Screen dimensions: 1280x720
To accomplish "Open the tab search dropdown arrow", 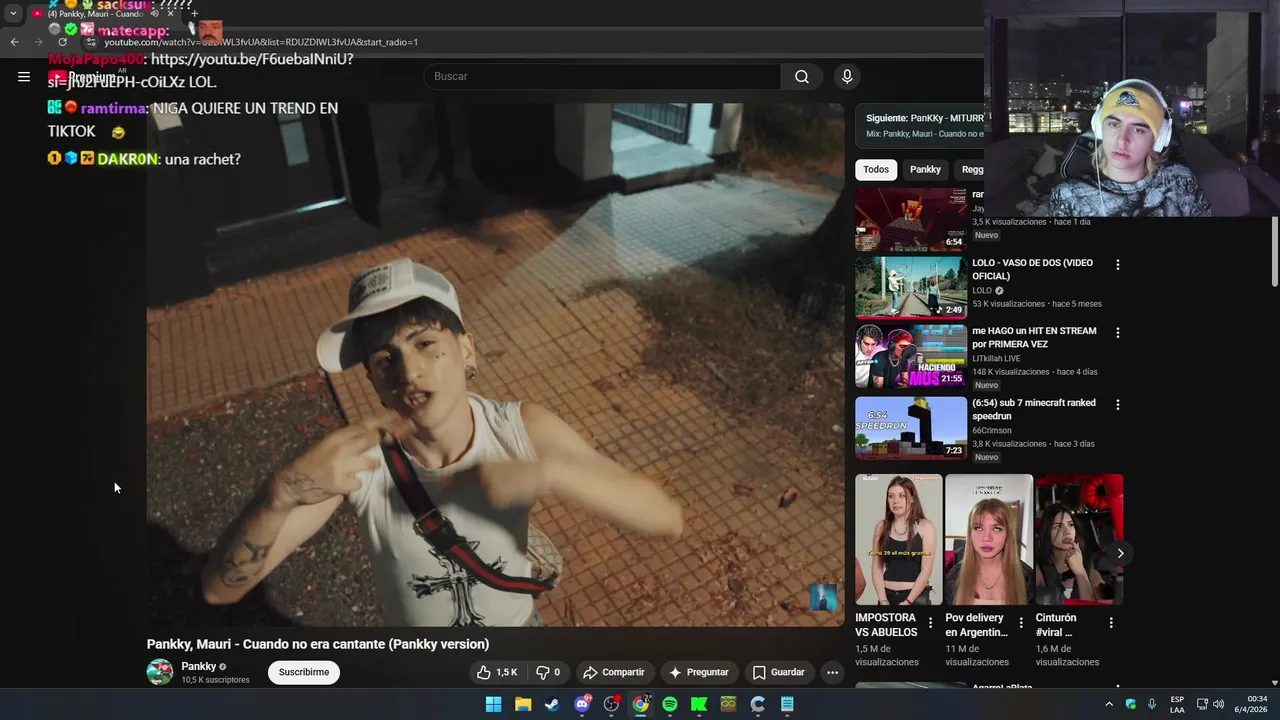I will [x=13, y=13].
